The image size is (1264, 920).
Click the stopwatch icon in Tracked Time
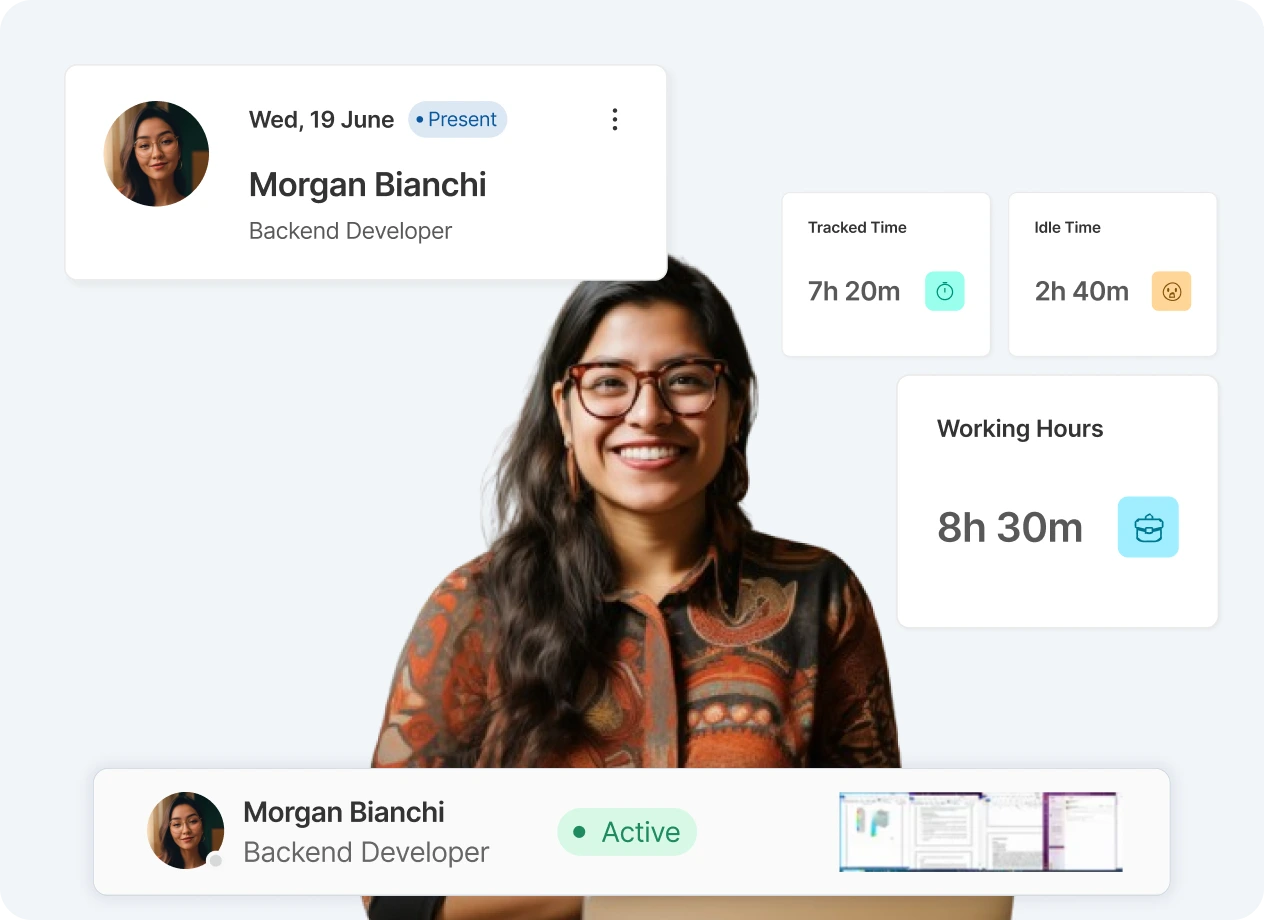(944, 291)
